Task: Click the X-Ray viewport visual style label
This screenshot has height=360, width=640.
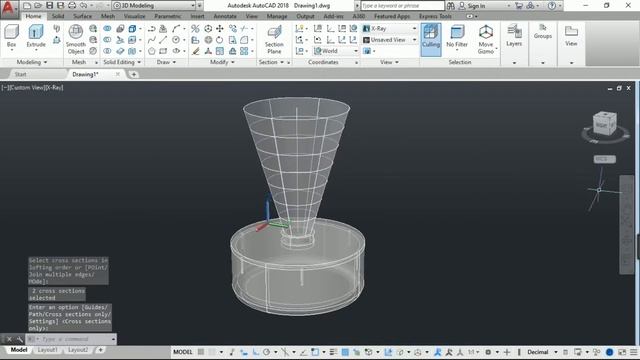Action: [54, 87]
